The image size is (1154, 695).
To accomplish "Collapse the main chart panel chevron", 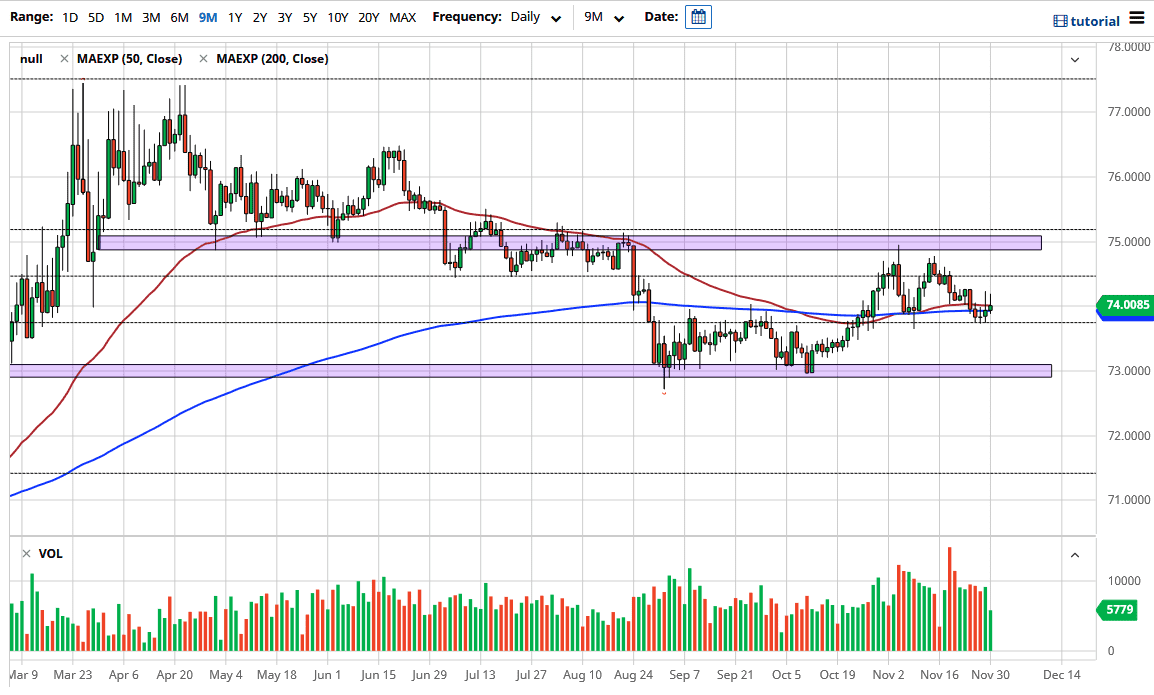I will pos(1075,60).
